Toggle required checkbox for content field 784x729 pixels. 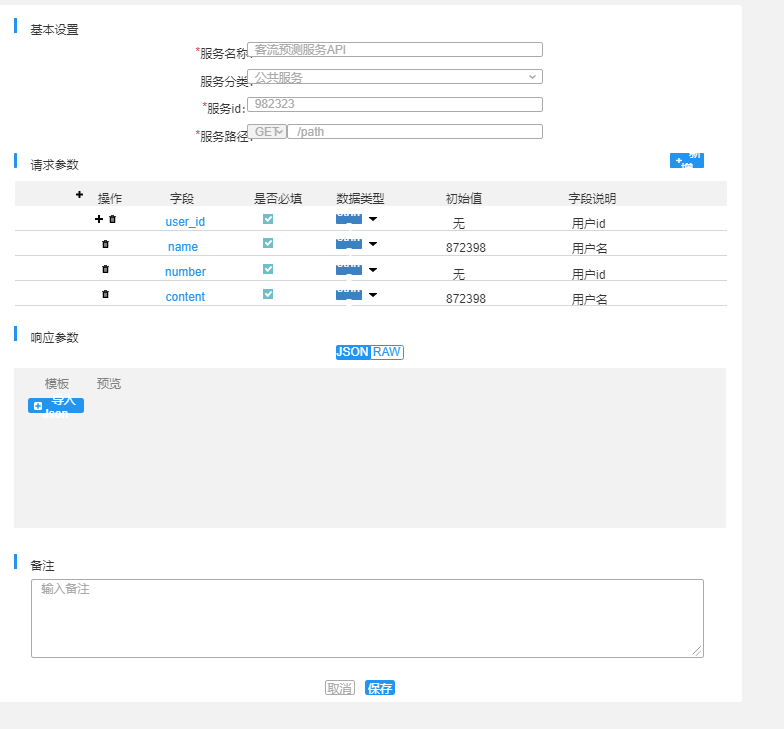click(x=268, y=294)
